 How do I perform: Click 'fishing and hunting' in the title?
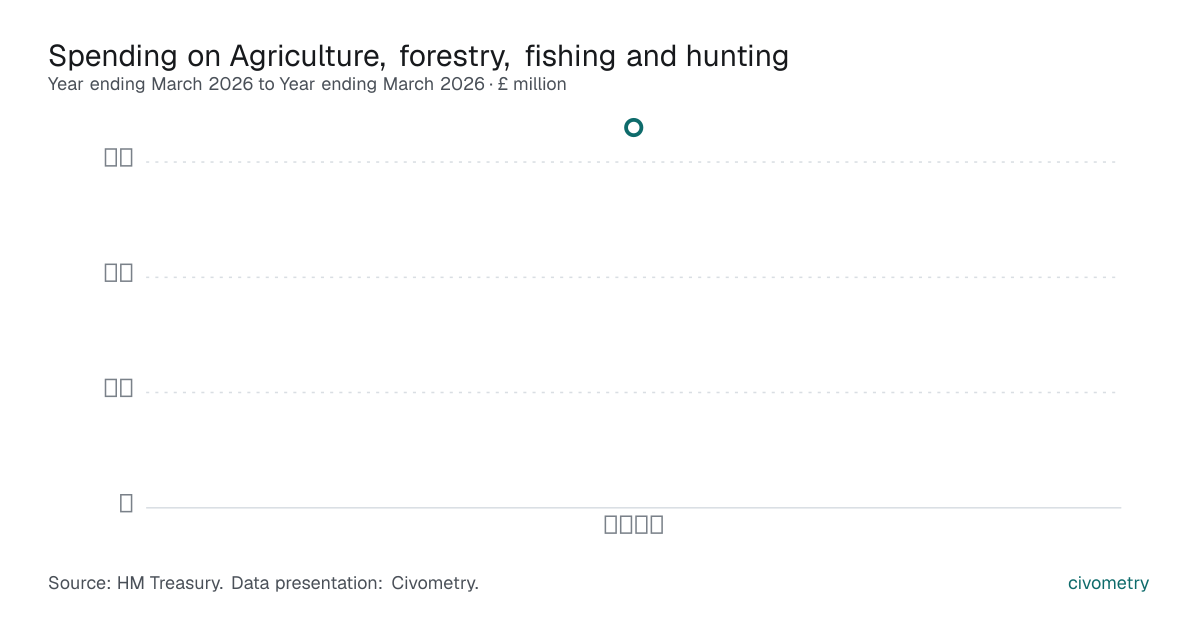657,56
